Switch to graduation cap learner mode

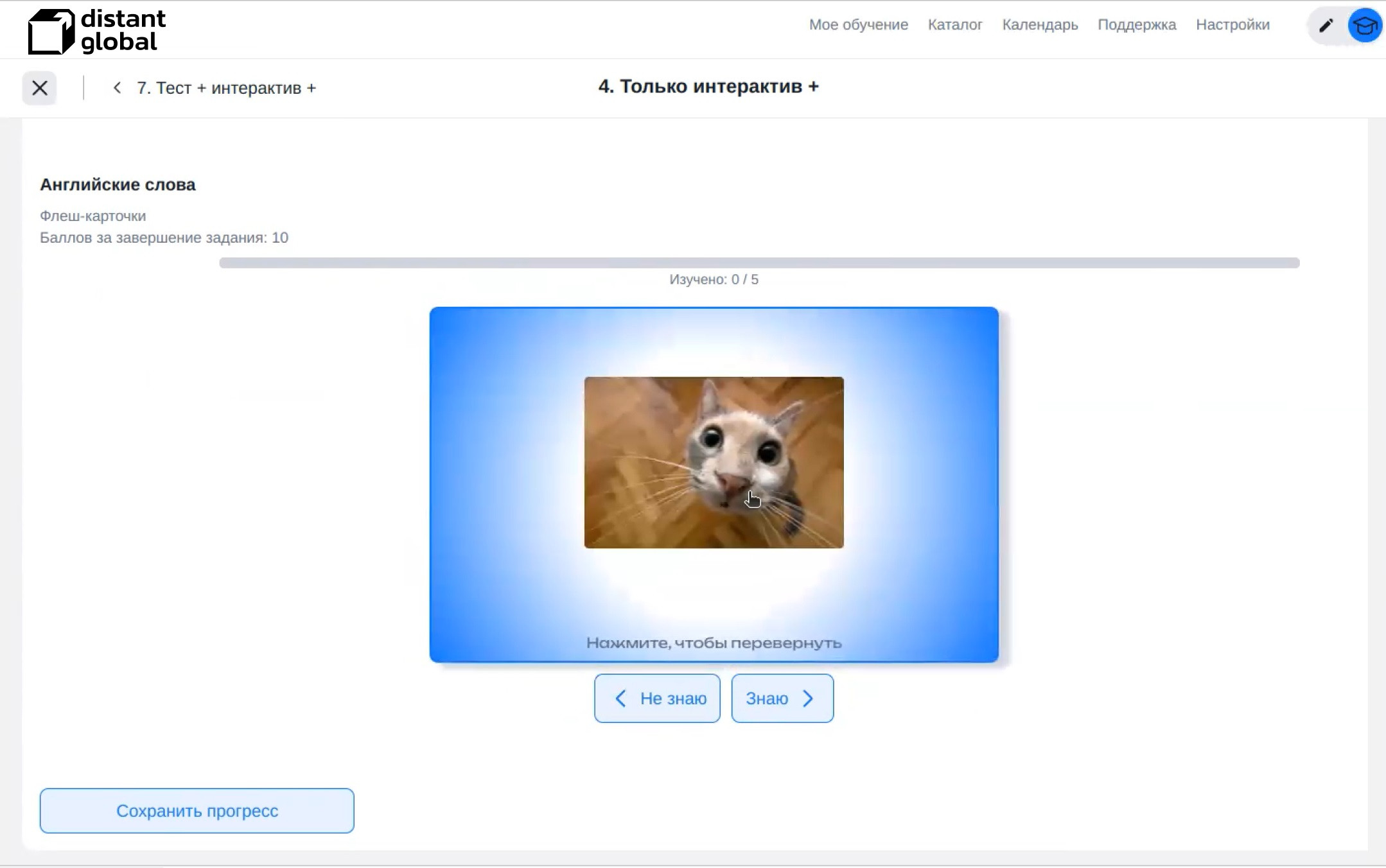coord(1364,26)
